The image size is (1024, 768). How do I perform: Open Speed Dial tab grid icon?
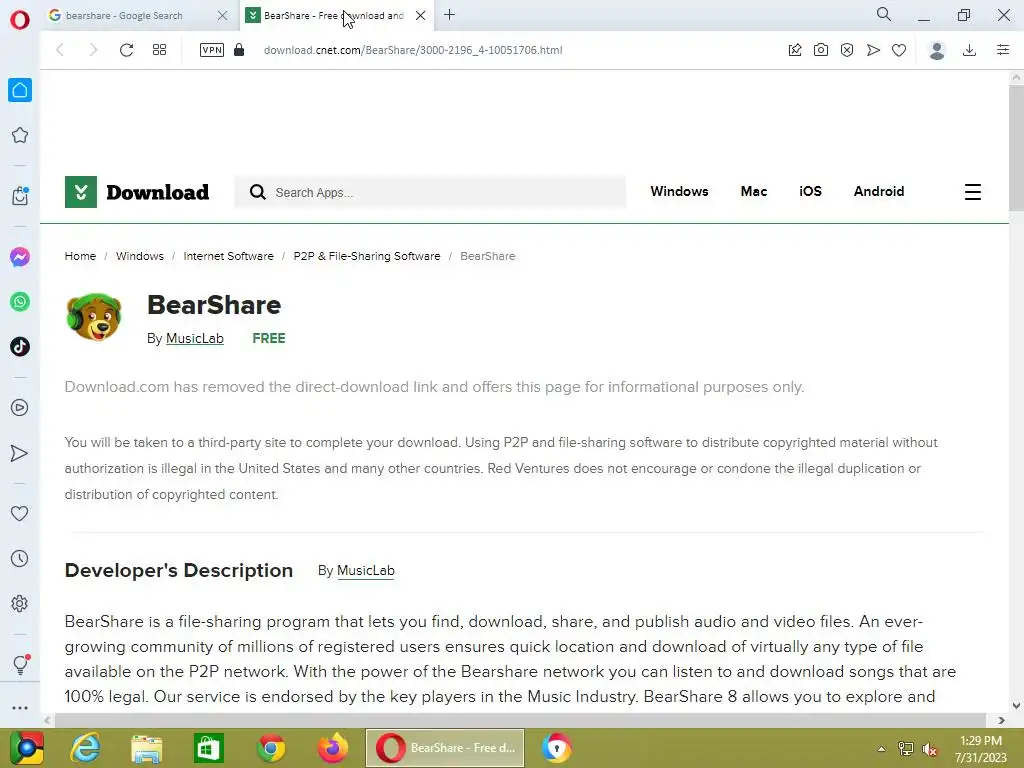(x=159, y=50)
